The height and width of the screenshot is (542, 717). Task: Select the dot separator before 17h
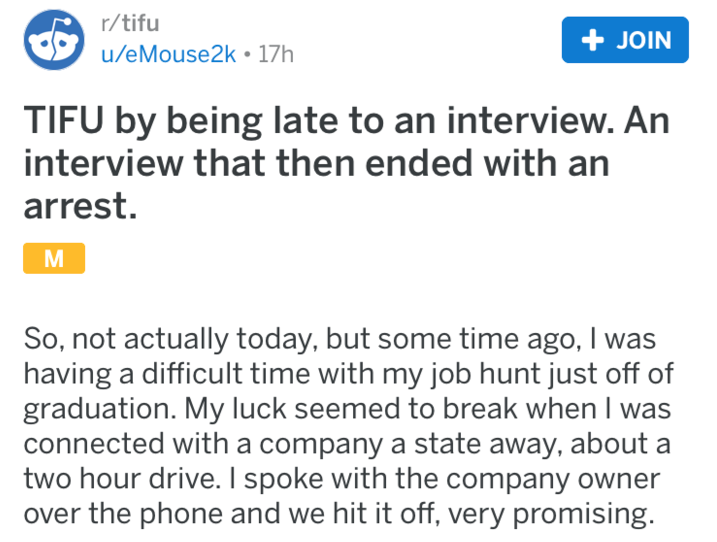(246, 55)
